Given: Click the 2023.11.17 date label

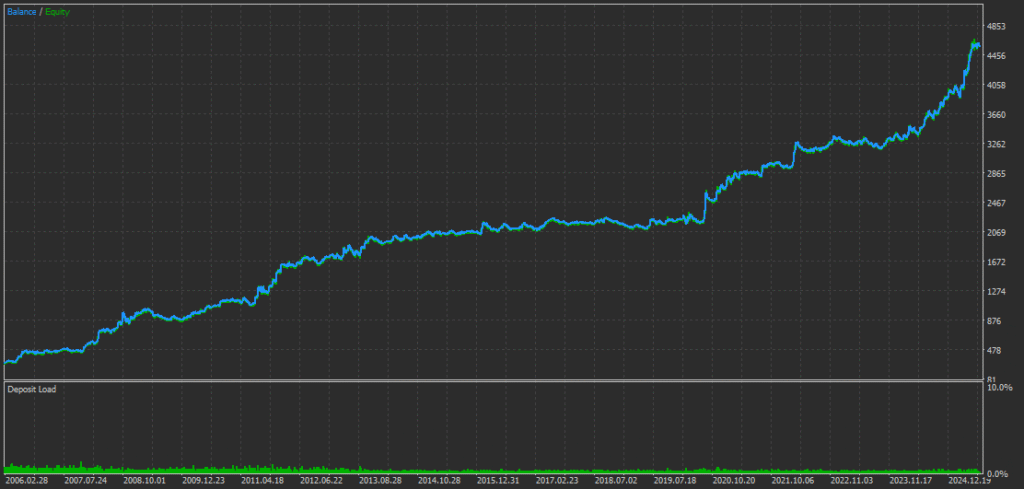Looking at the screenshot, I should tap(910, 481).
